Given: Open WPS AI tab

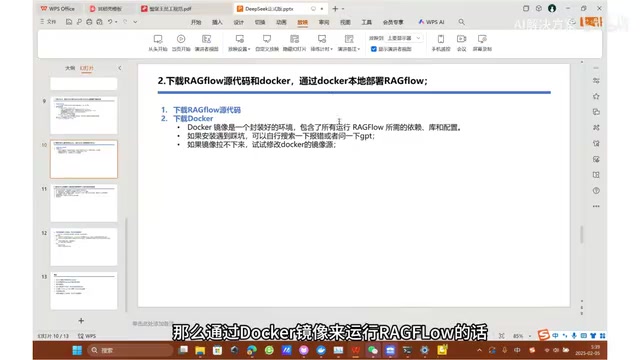Looking at the screenshot, I should [431, 22].
